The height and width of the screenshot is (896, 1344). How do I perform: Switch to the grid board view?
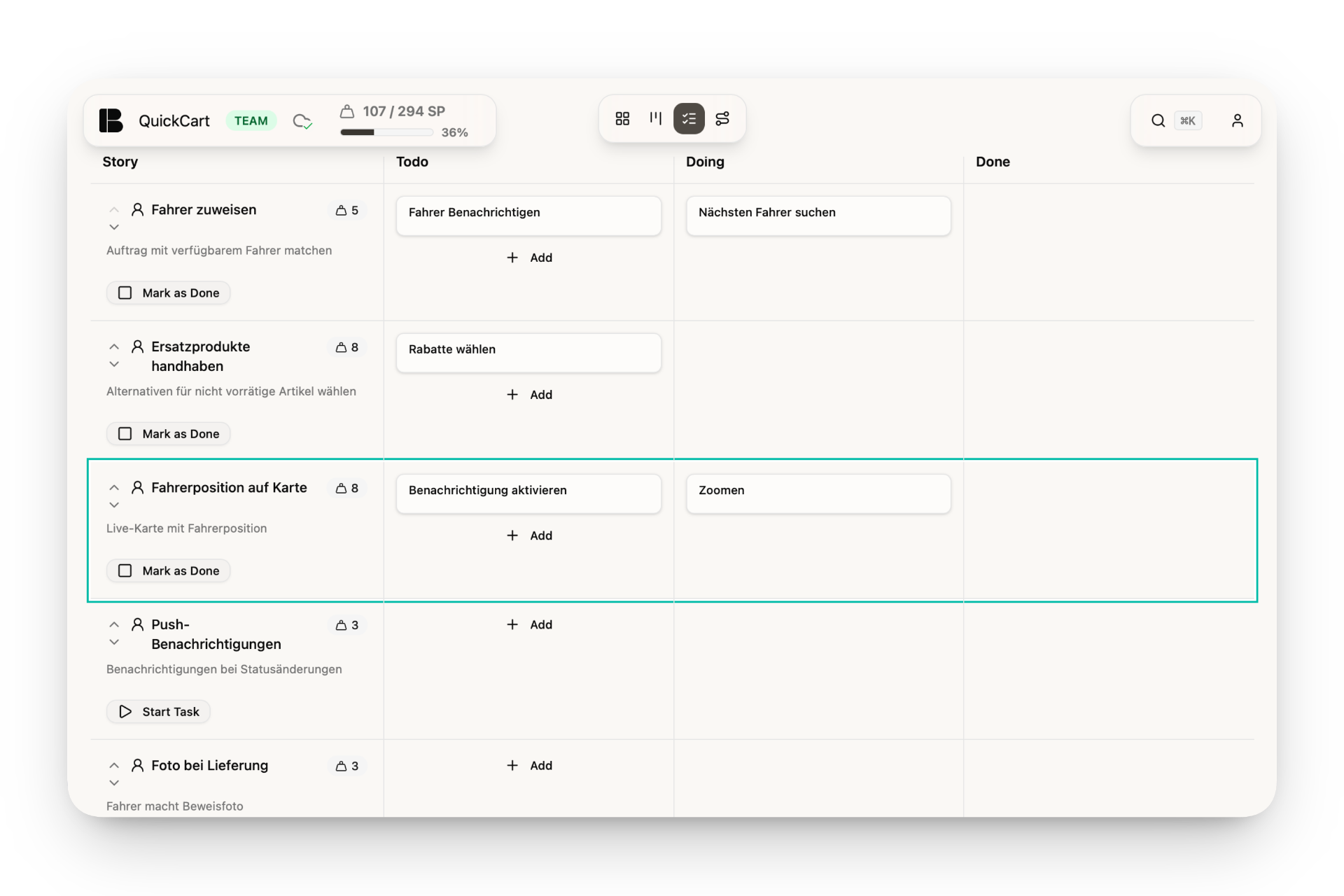click(x=622, y=118)
